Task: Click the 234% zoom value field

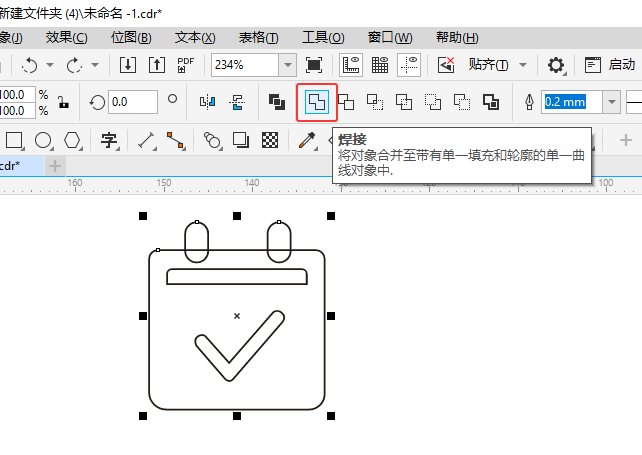Action: 245,65
